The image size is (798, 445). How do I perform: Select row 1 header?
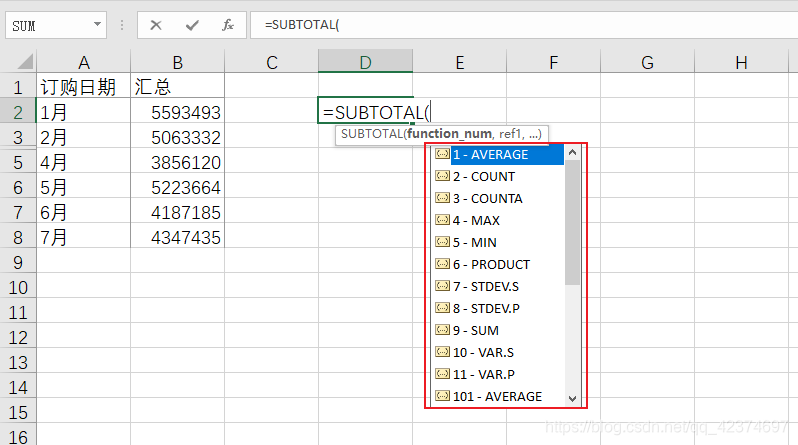(x=18, y=87)
